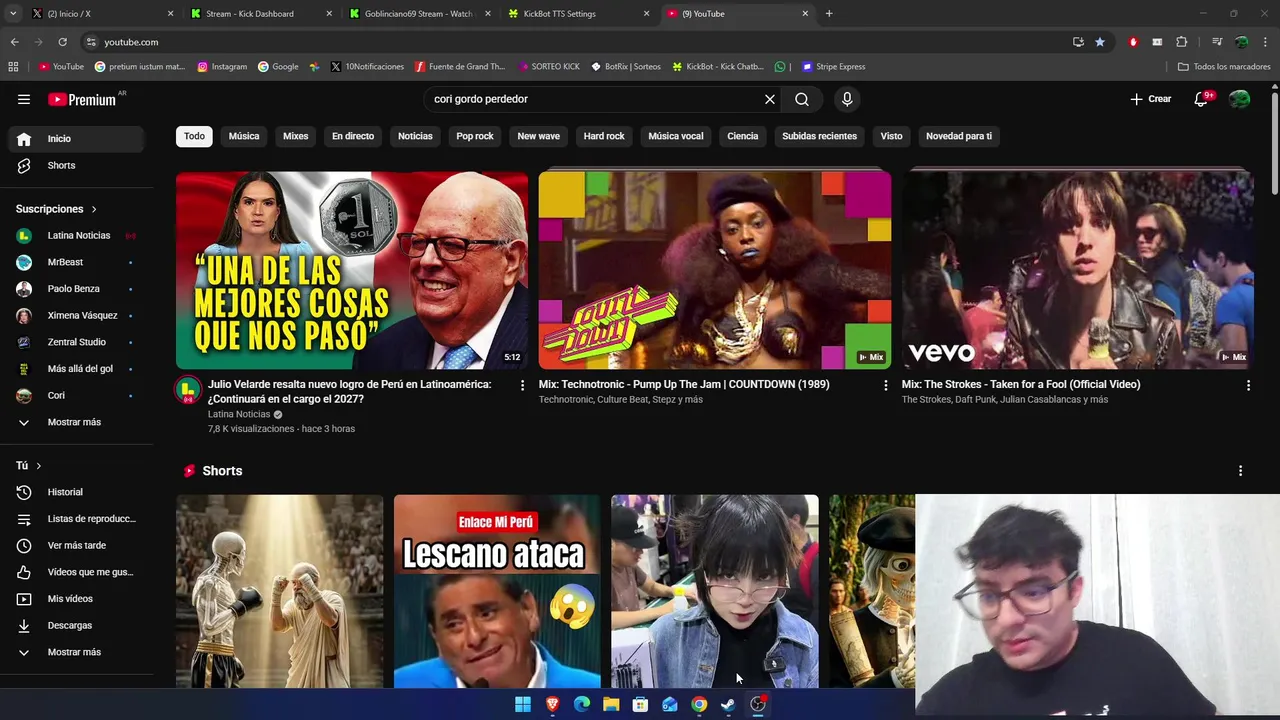Open Chrome extensions puzzle icon
1280x720 pixels.
[x=1181, y=42]
